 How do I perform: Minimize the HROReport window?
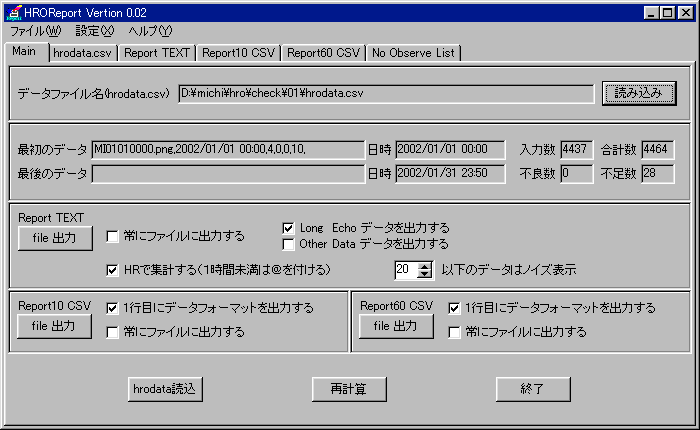tap(651, 13)
